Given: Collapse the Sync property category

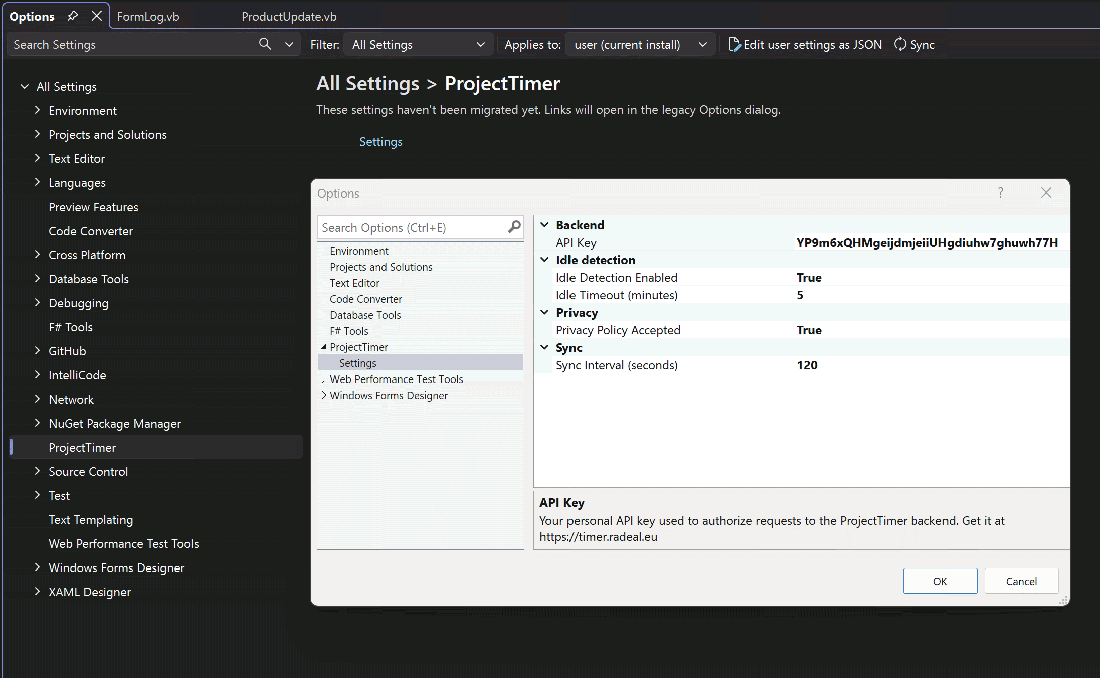Looking at the screenshot, I should 544,347.
